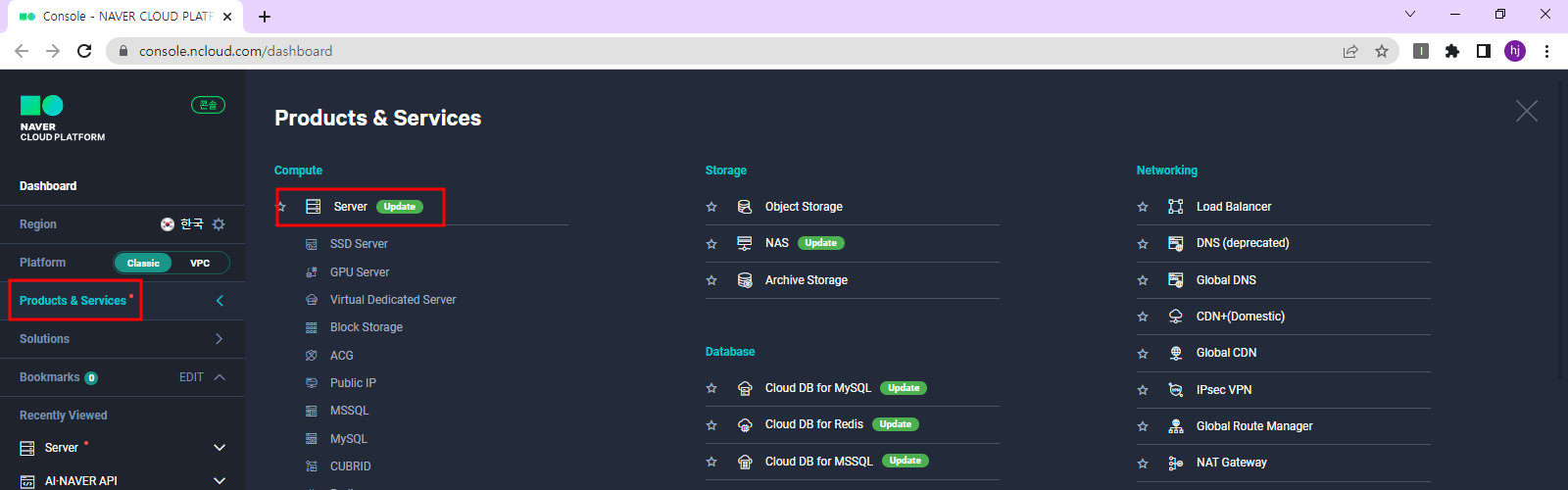Click the NAS icon

click(745, 243)
